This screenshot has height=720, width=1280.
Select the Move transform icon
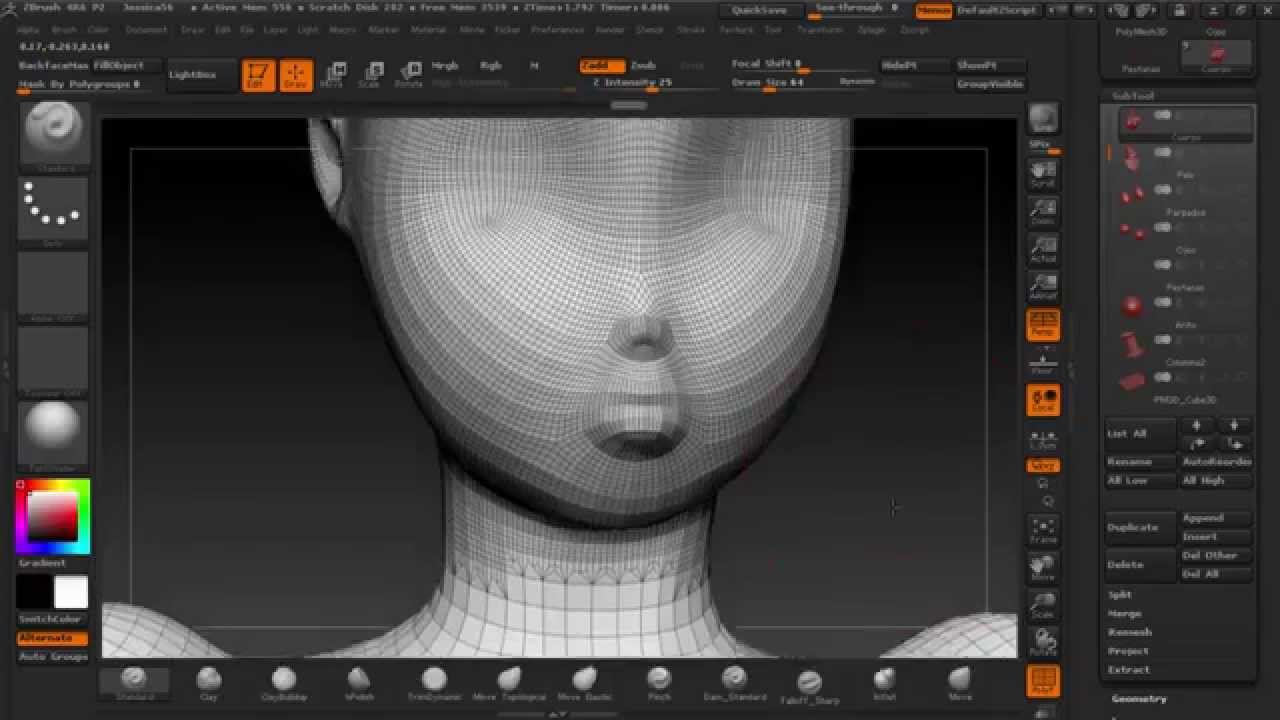(333, 75)
